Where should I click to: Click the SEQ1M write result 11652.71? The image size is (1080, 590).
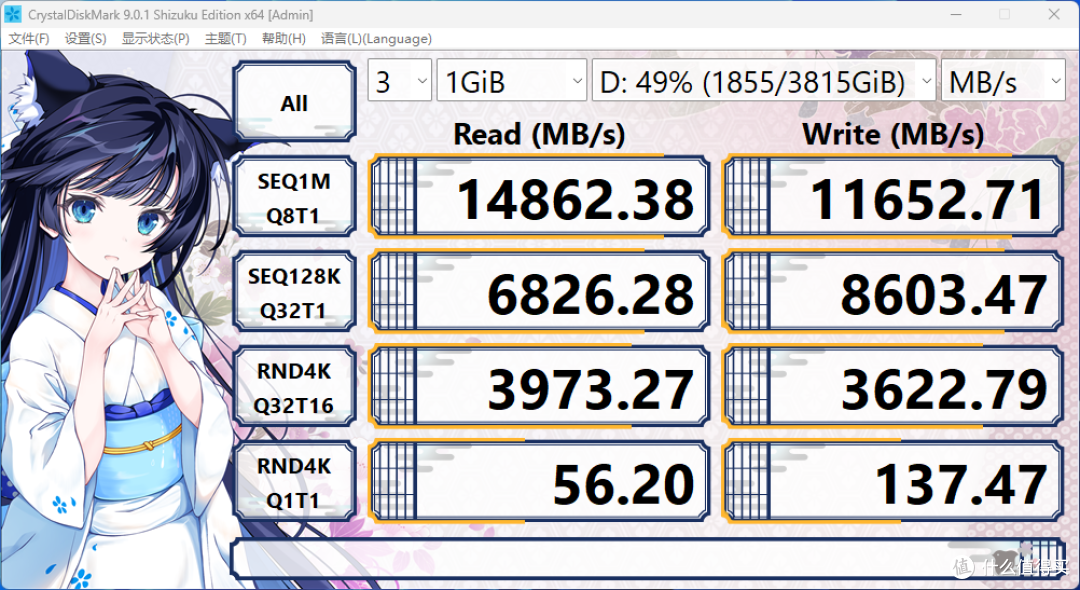pos(893,198)
